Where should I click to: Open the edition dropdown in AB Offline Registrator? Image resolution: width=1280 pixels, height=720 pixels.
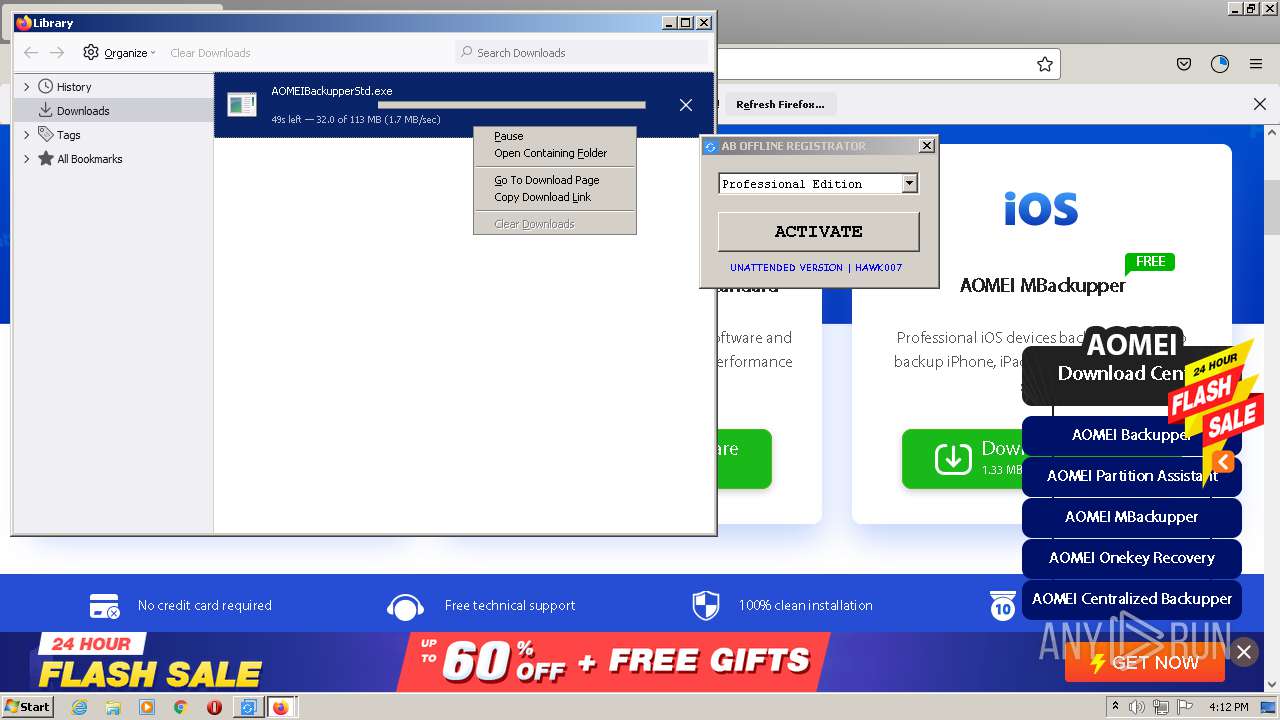tap(909, 183)
